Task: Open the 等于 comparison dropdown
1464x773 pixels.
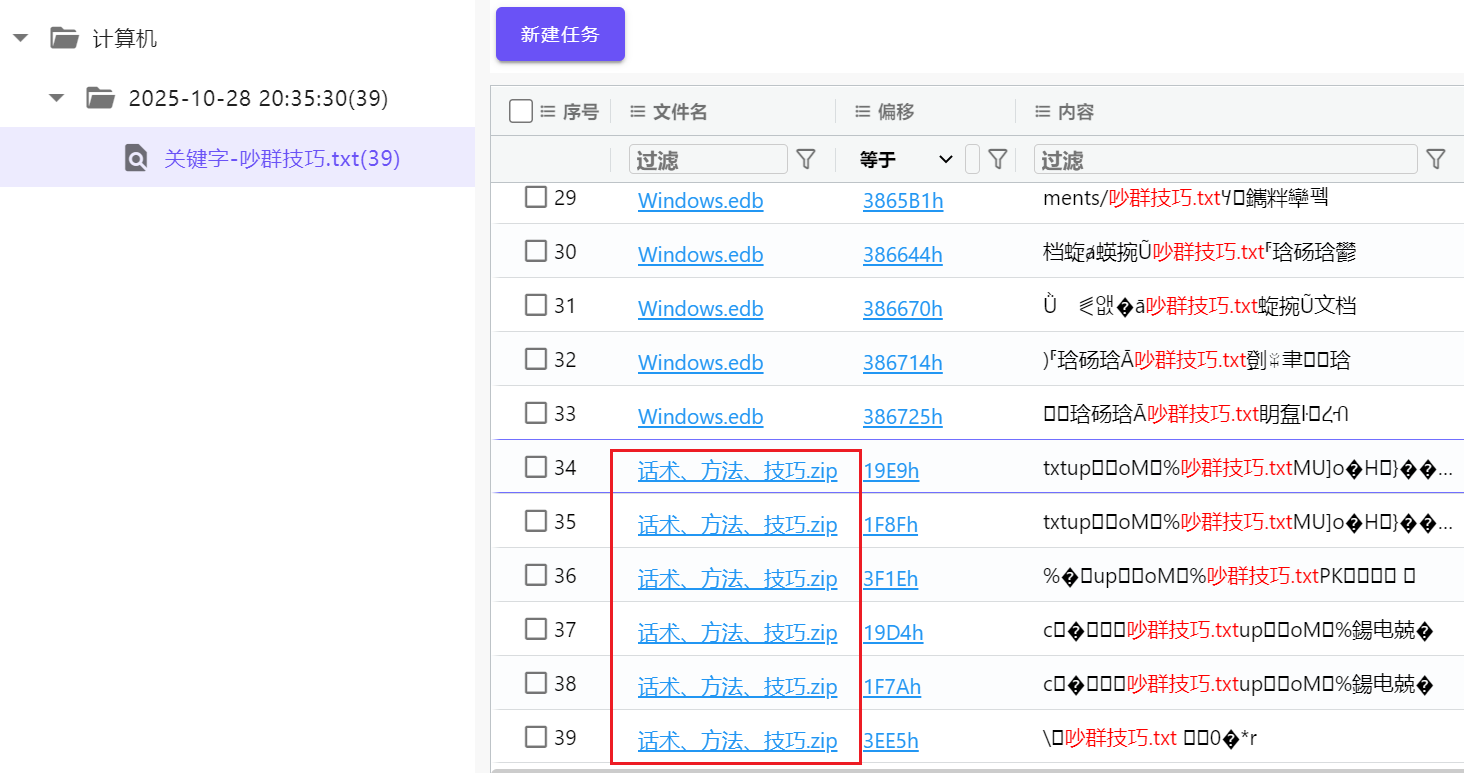Action: tap(906, 159)
